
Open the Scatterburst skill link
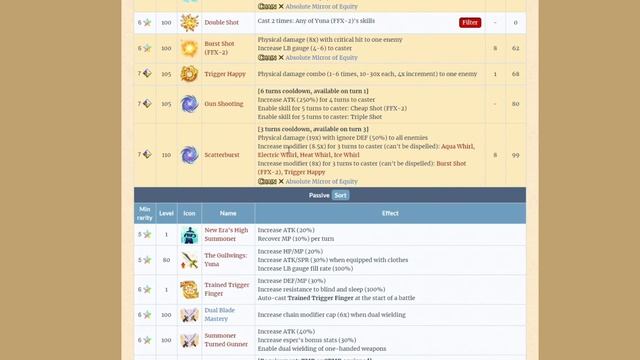click(222, 155)
